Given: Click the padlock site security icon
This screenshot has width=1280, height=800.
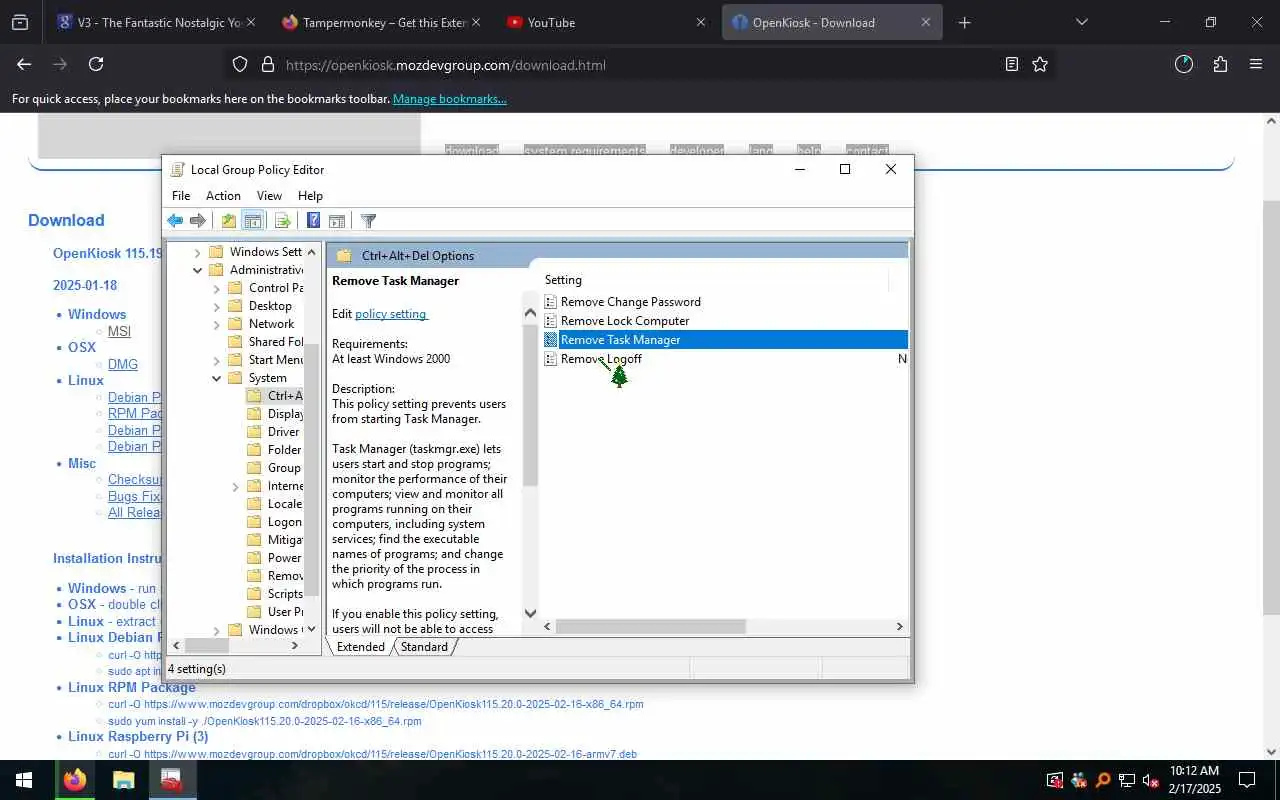Looking at the screenshot, I should [x=267, y=64].
